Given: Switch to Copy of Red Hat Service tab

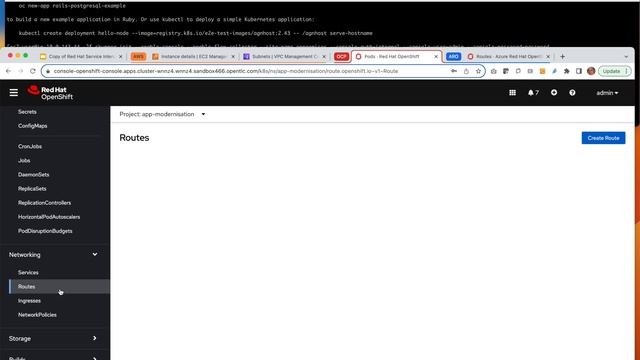Looking at the screenshot, I should [81, 56].
